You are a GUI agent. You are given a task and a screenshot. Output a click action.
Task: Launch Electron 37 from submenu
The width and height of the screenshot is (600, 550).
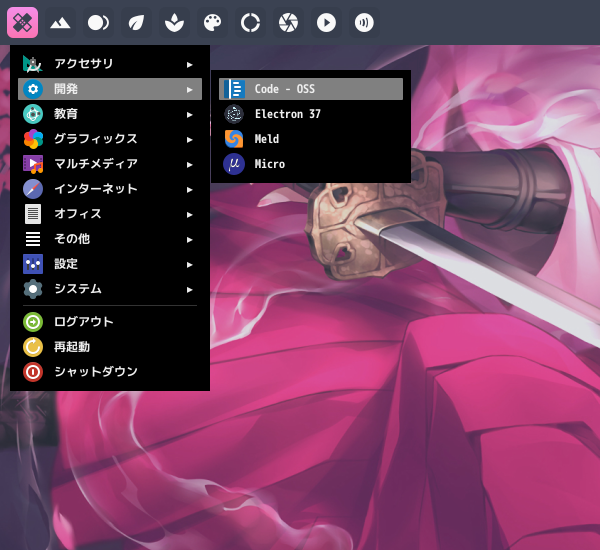[x=311, y=114]
